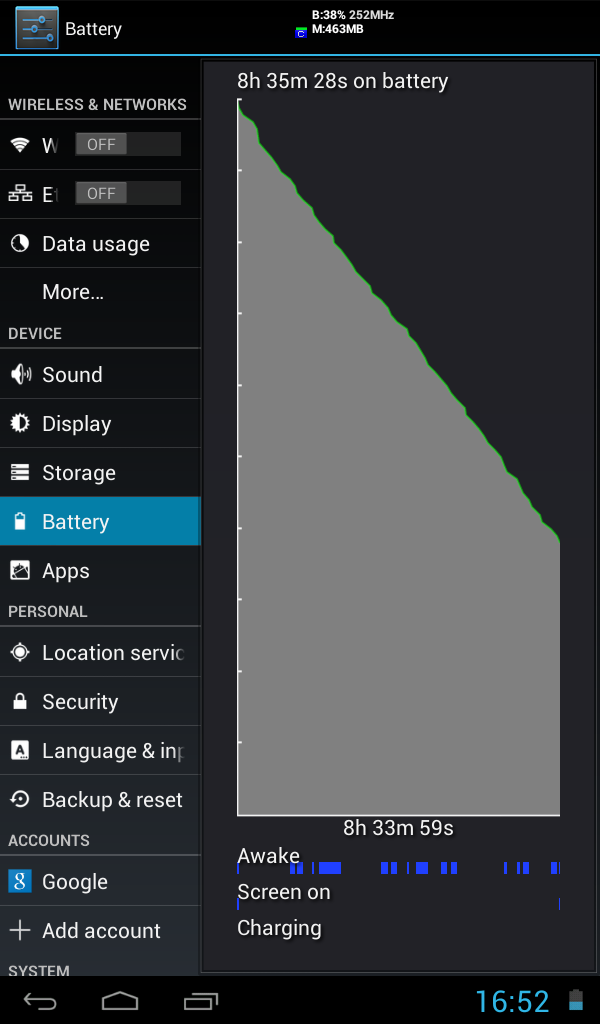Select Battery in settings list
The image size is (600, 1024).
click(100, 521)
